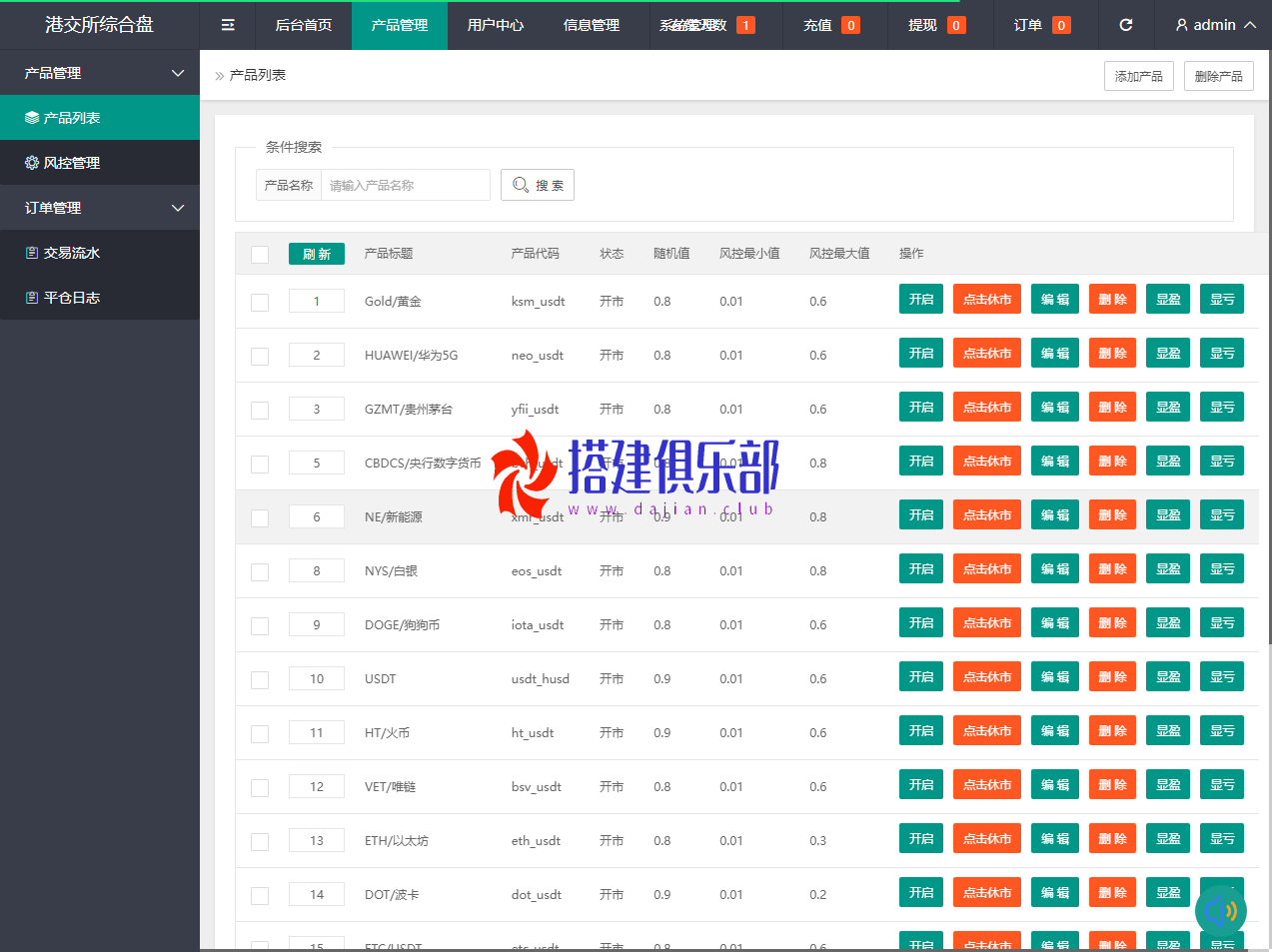Click the 风控最大值 column header
This screenshot has width=1272, height=952.
pos(839,254)
